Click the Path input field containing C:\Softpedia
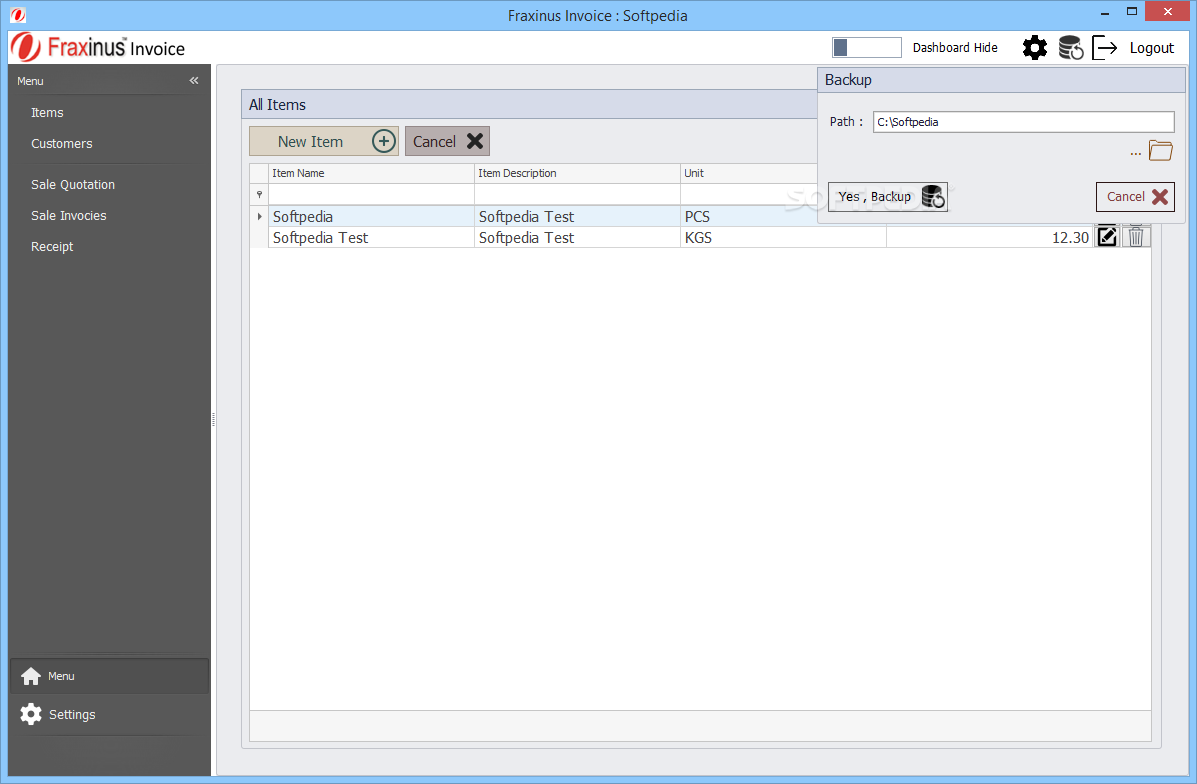The height and width of the screenshot is (784, 1197). pos(1024,122)
